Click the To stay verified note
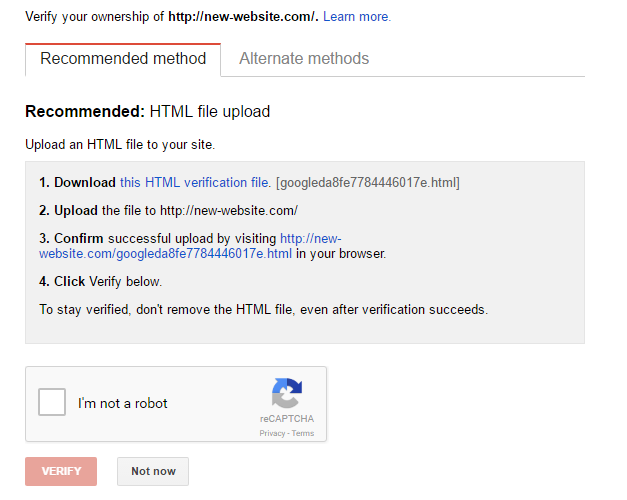627x500 pixels. pyautogui.click(x=264, y=310)
